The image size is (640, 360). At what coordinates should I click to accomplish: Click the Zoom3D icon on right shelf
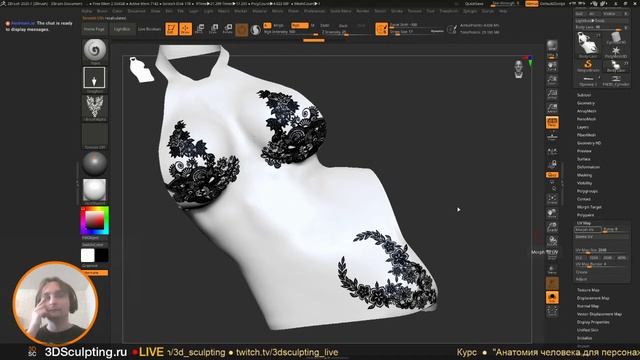[x=552, y=227]
